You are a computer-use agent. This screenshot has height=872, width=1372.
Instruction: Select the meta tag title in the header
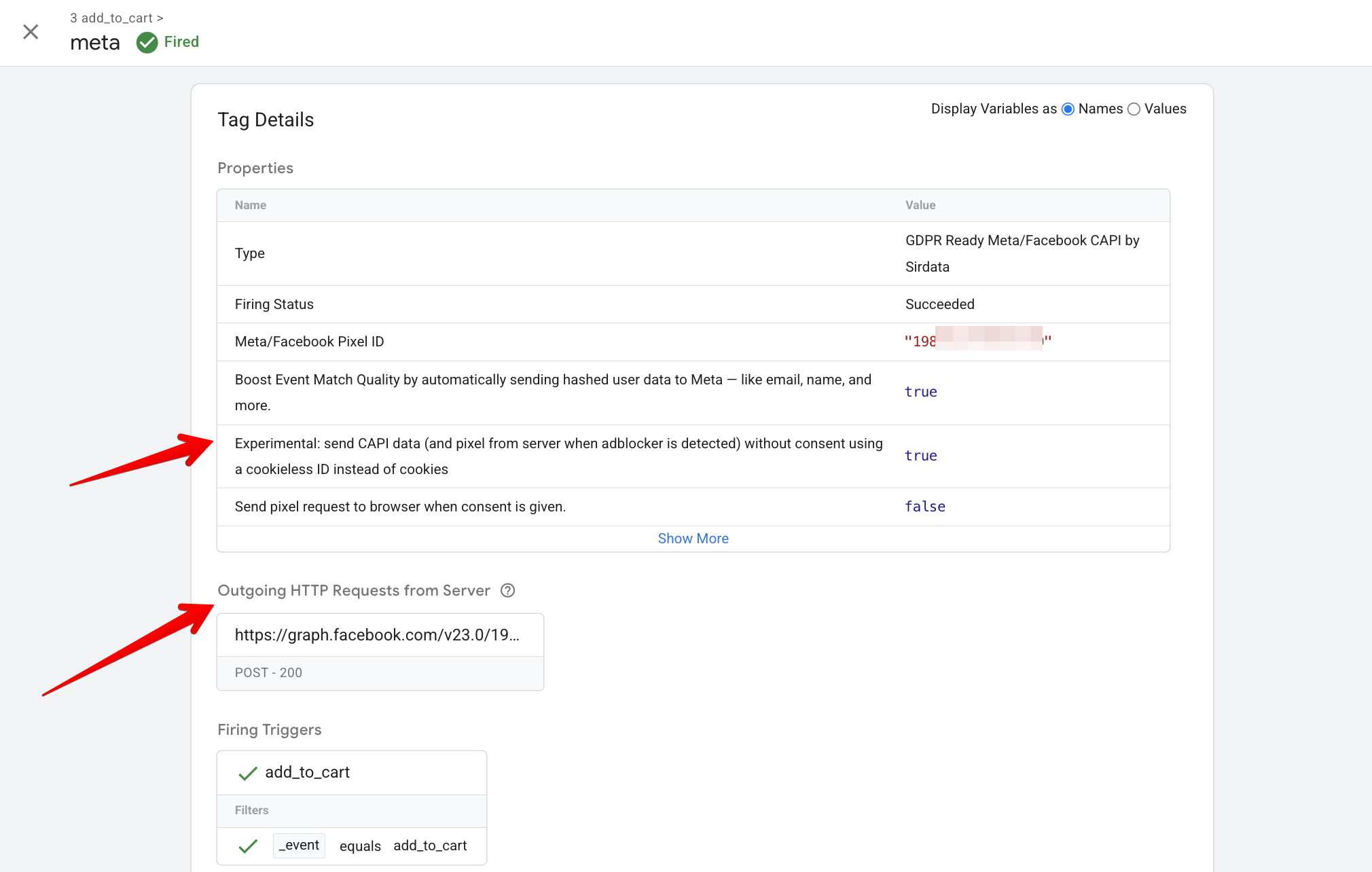(94, 42)
